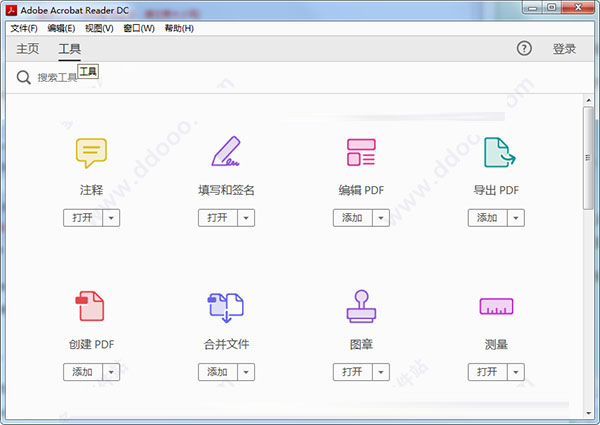Focus the 搜索工具 search field
This screenshot has width=600, height=425.
(57, 78)
